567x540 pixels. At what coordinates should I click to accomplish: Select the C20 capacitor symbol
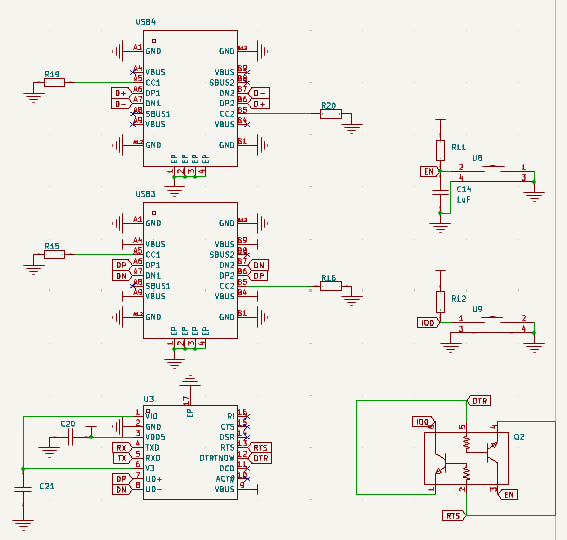pyautogui.click(x=71, y=437)
